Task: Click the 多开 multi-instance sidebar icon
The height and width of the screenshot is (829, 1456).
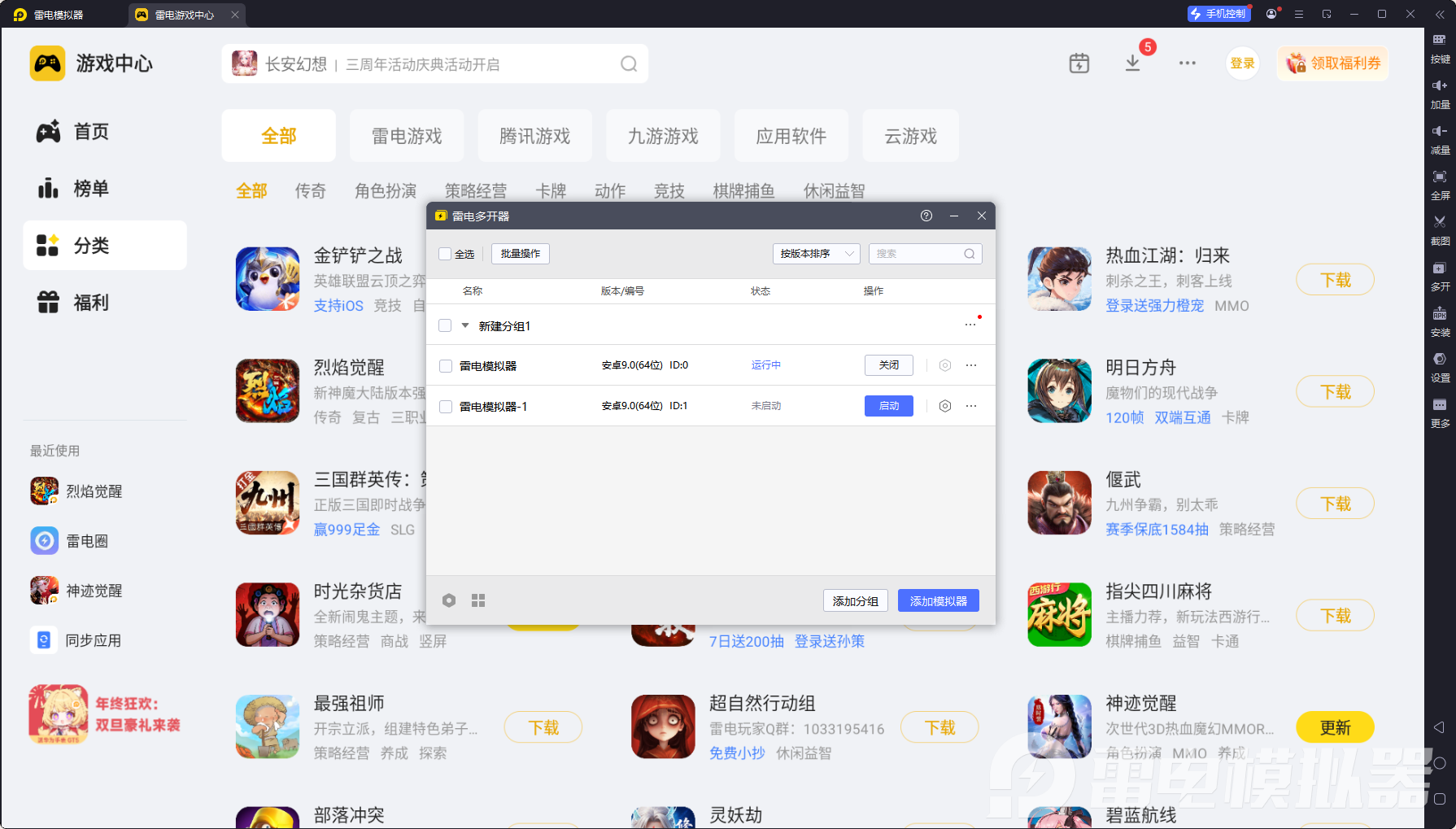Action: click(1440, 277)
